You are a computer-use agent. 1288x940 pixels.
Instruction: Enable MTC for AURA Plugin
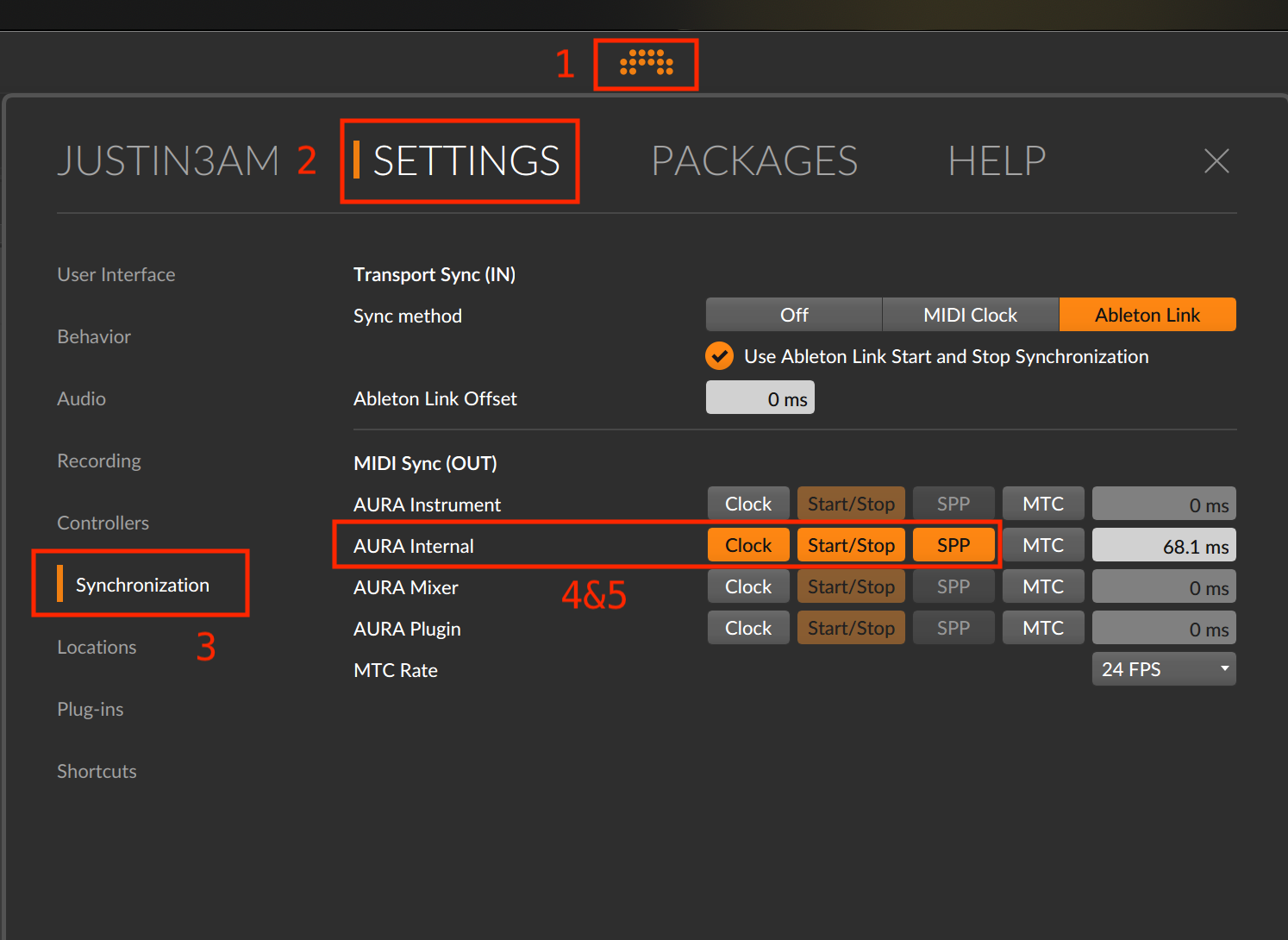[x=1043, y=628]
